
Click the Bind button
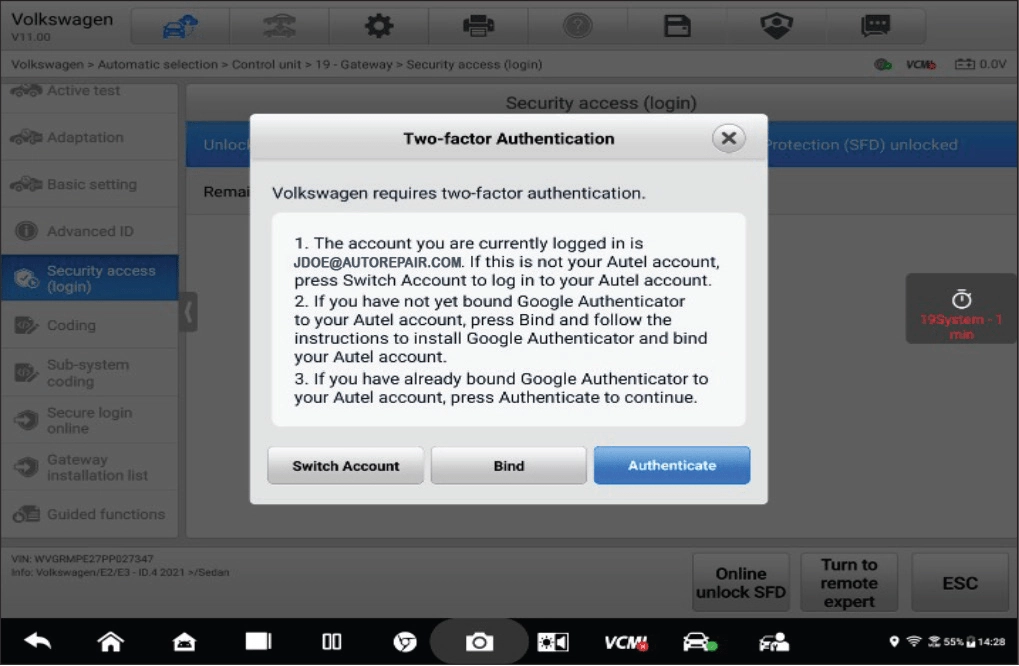pos(508,465)
